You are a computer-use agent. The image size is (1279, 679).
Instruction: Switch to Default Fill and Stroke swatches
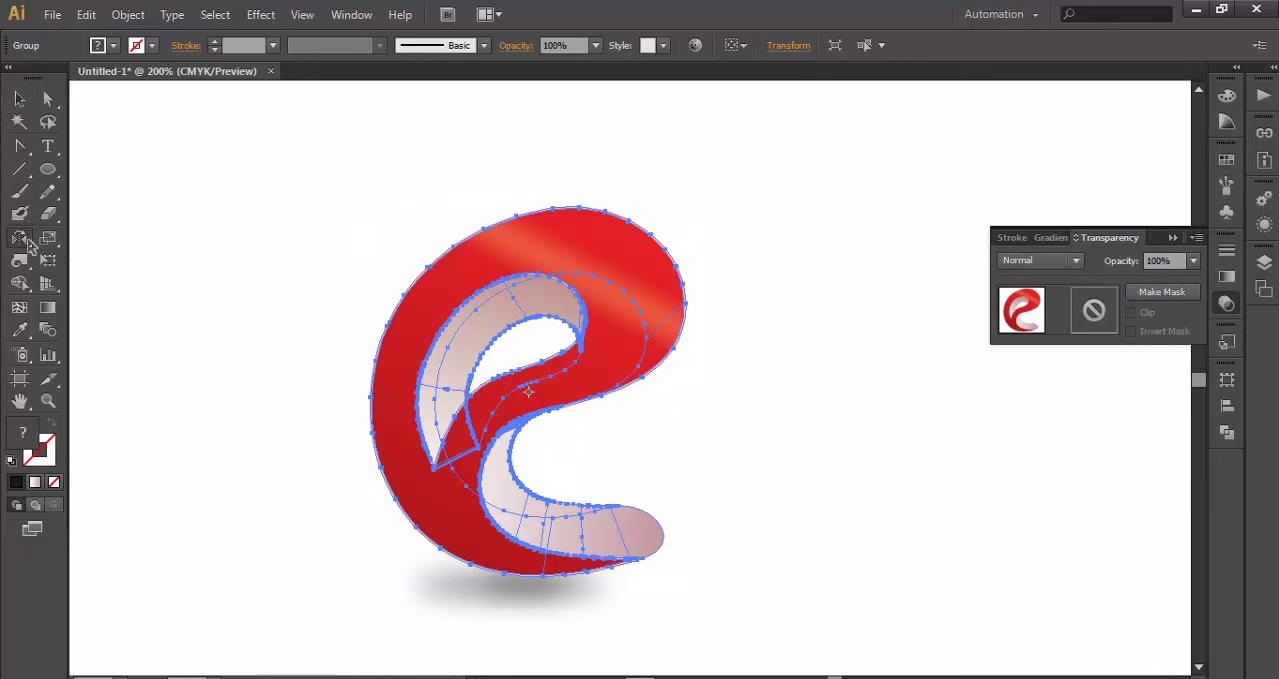pos(12,460)
